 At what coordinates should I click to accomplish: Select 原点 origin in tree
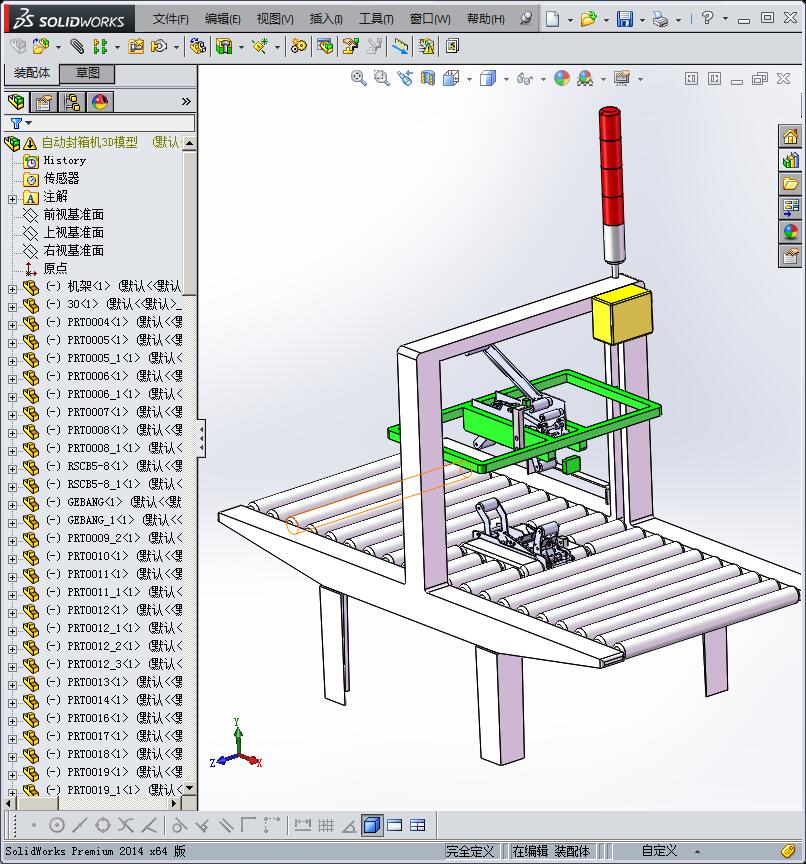[x=55, y=268]
